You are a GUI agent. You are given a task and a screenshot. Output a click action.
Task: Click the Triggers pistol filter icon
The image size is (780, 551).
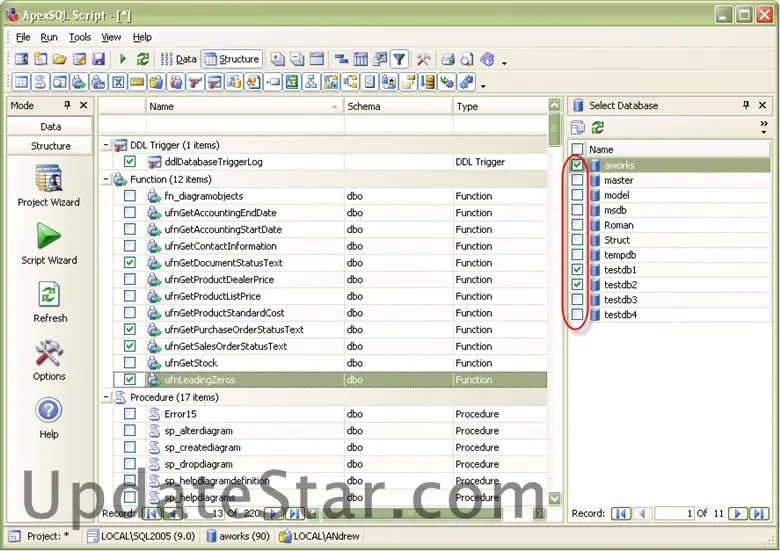coord(195,82)
